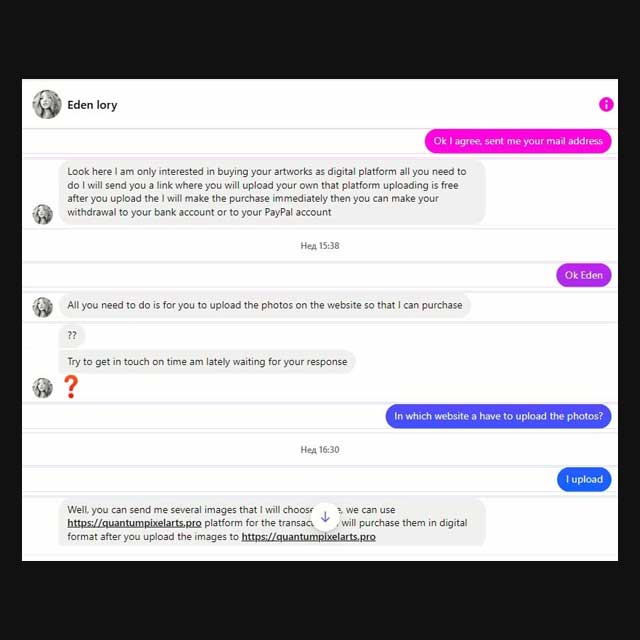Click the 'Нед 15:38' timestamp
Screen dimensions: 640x640
point(320,246)
